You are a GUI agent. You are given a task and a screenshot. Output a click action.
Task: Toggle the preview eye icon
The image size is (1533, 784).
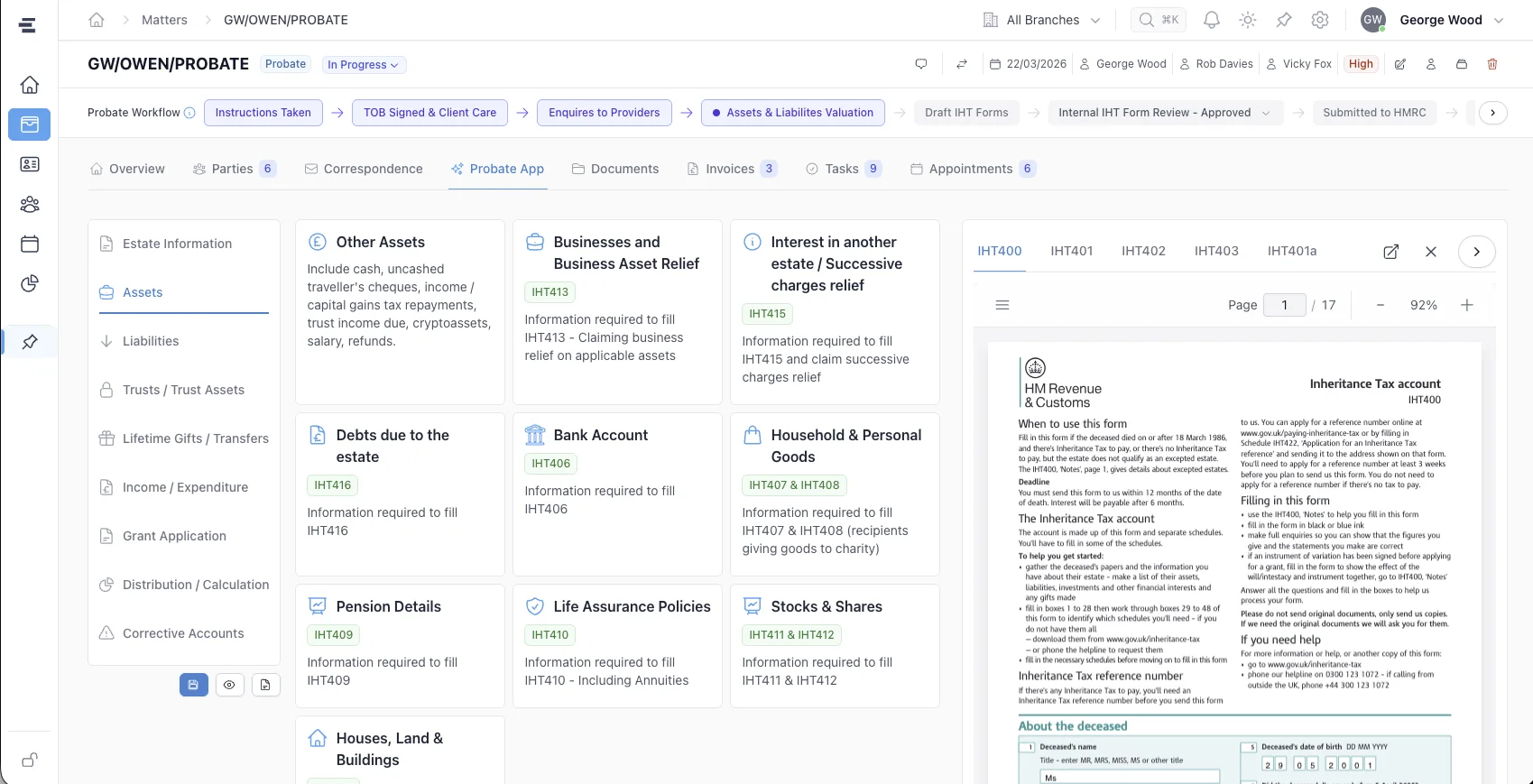(x=229, y=685)
